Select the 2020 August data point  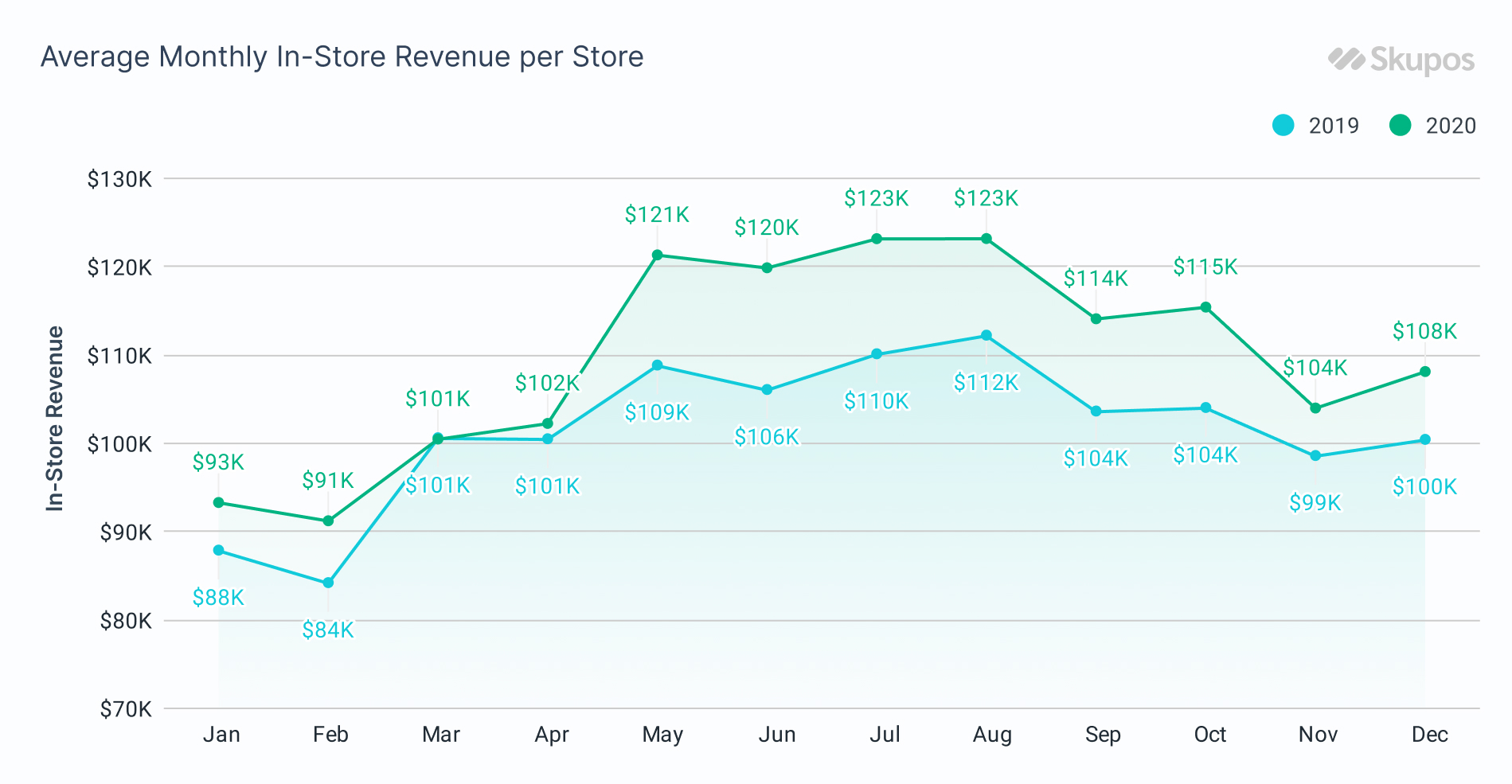pyautogui.click(x=987, y=239)
